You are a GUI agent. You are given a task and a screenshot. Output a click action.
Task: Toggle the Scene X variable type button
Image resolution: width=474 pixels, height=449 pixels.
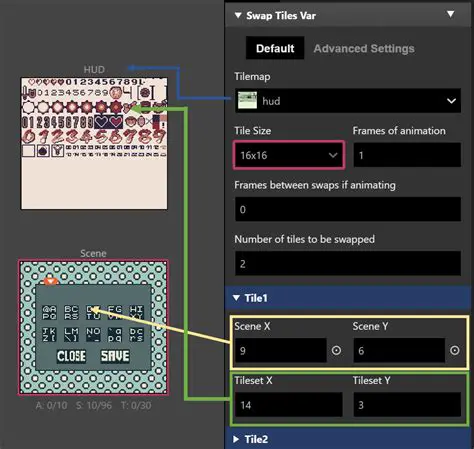pos(336,350)
